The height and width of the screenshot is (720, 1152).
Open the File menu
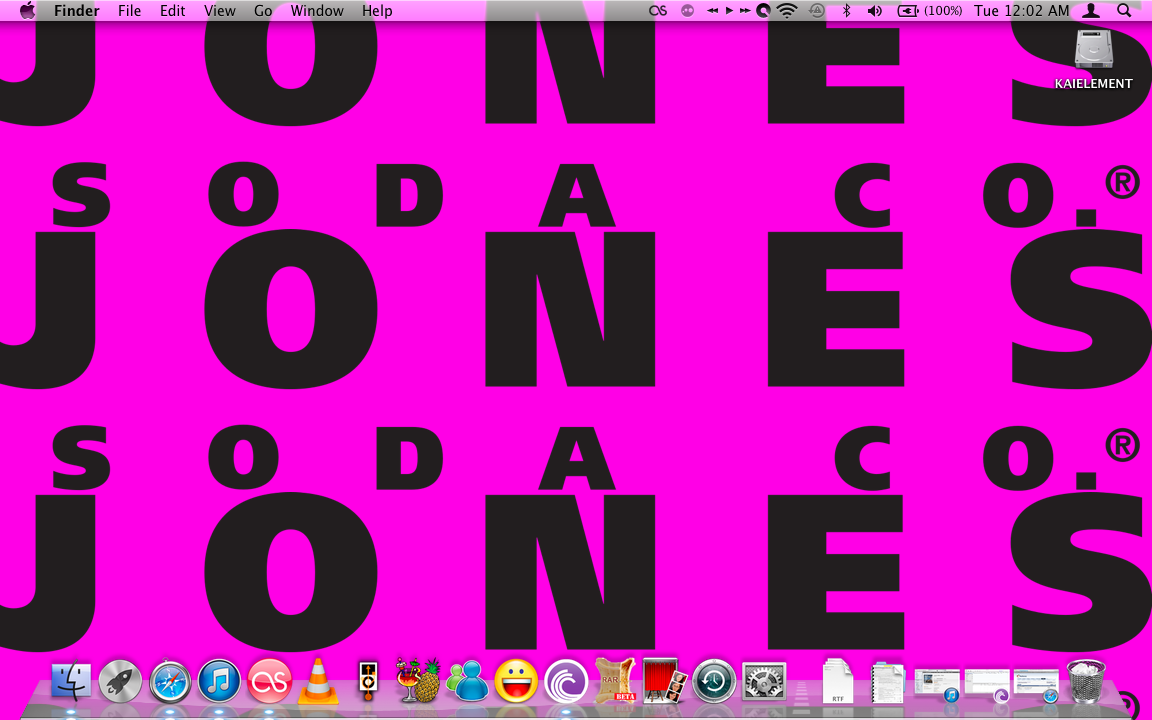pyautogui.click(x=129, y=10)
